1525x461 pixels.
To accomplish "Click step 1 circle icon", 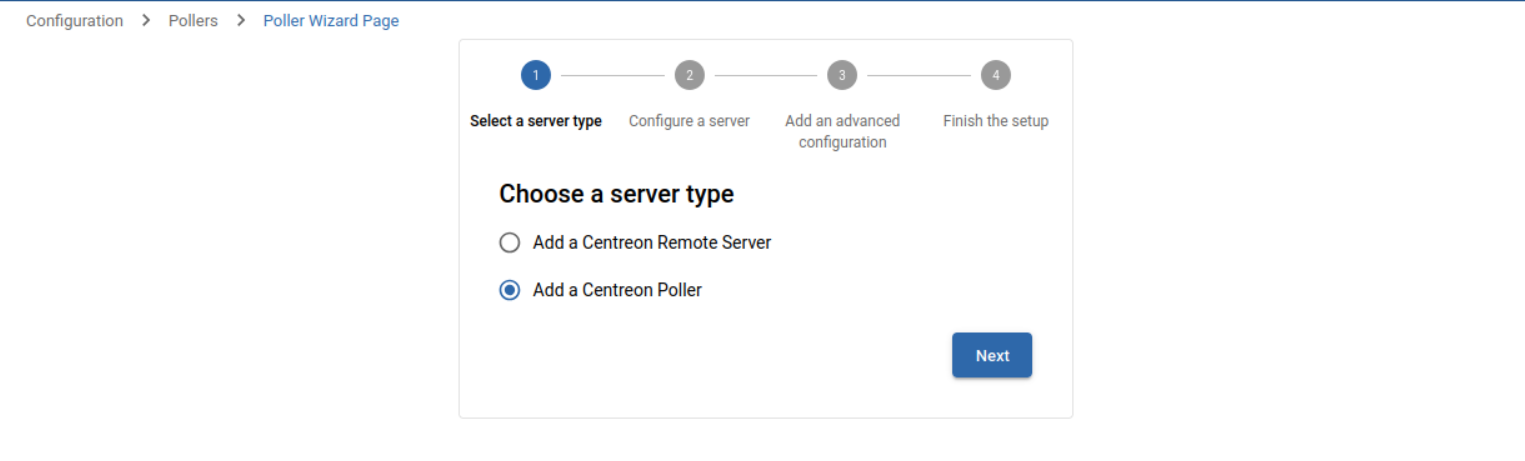I will [x=536, y=75].
